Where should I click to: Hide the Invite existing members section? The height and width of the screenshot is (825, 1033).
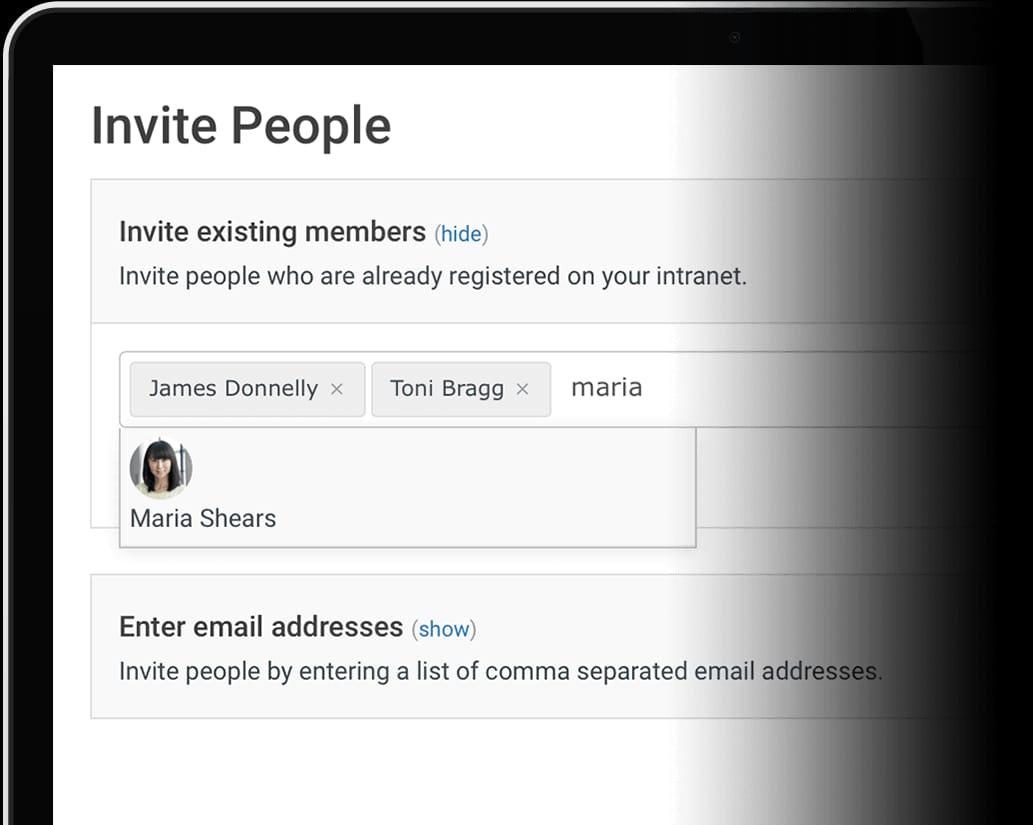point(461,234)
